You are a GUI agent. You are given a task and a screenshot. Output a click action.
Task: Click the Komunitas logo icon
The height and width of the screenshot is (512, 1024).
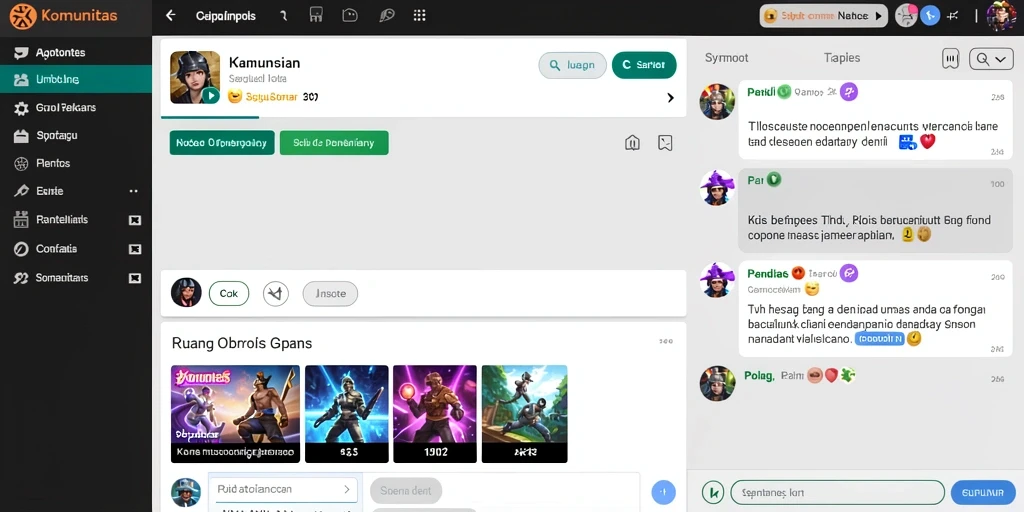[x=23, y=17]
